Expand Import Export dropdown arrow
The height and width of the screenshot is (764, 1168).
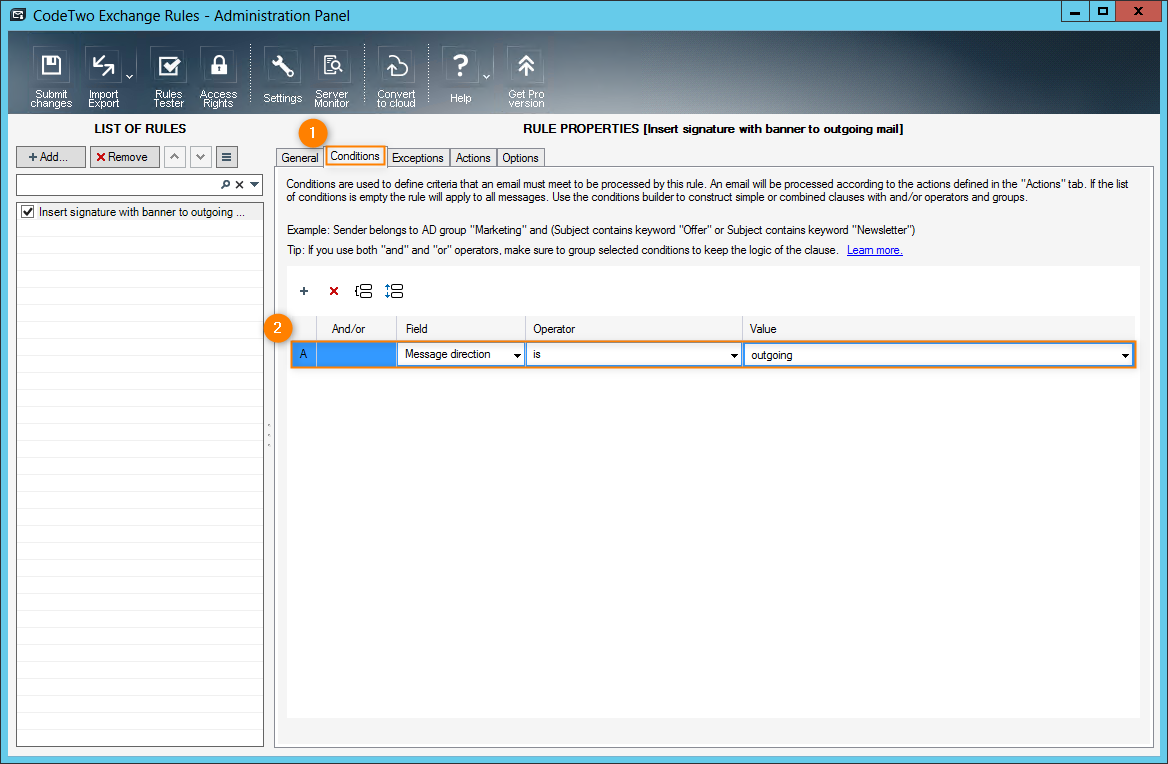click(130, 76)
